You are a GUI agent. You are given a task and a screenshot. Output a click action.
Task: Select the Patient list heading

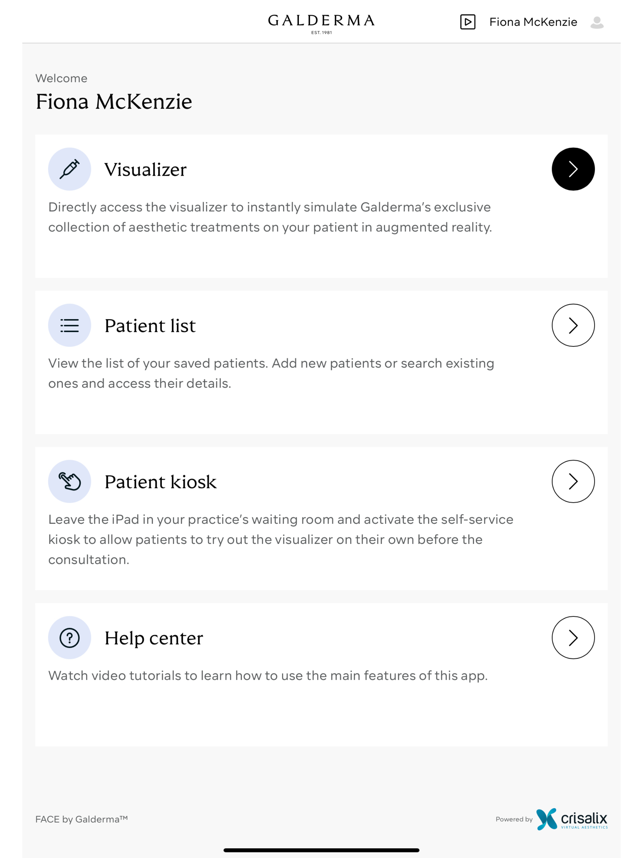click(x=150, y=326)
